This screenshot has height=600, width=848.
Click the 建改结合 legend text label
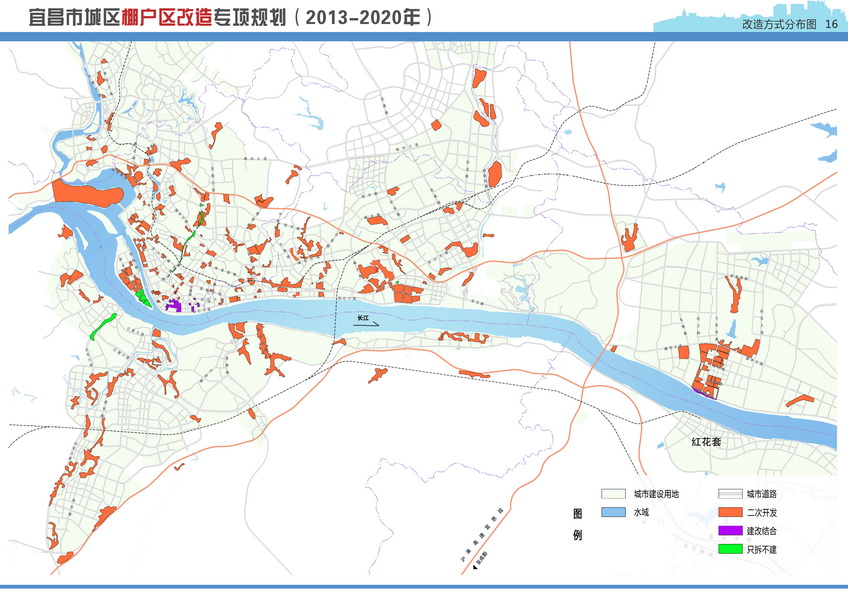coord(762,530)
